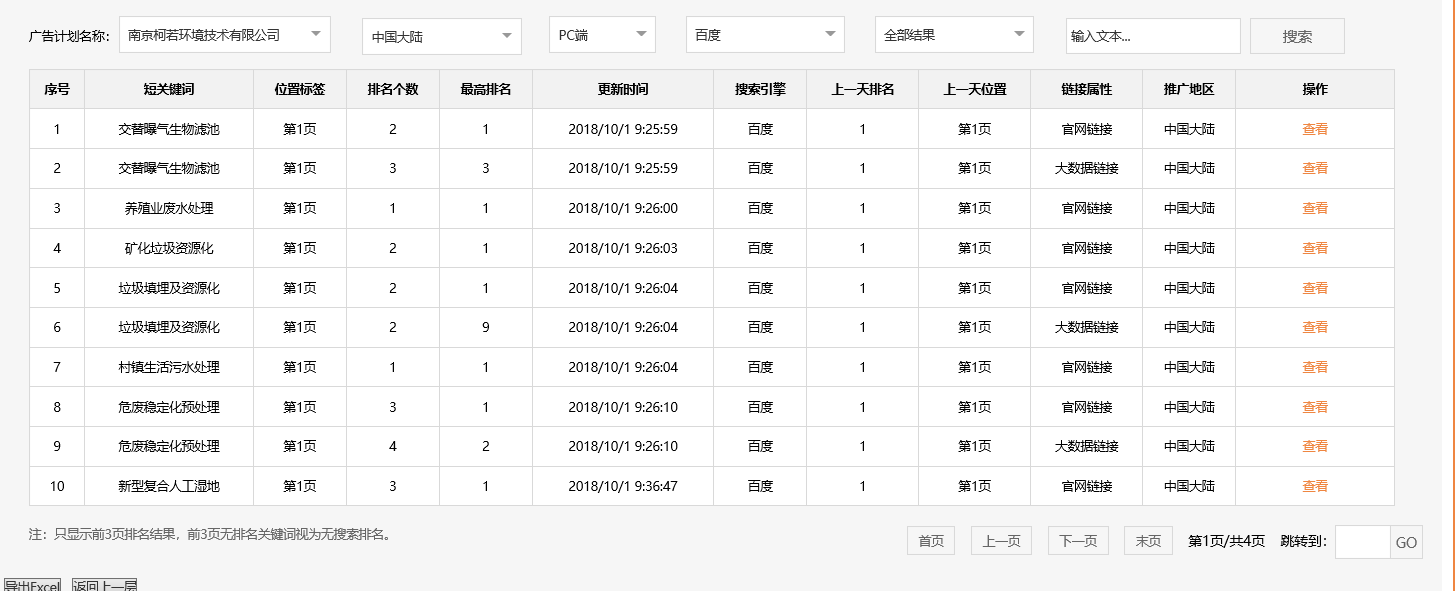Open 查看 details for 养殖业废水处理
Image resolution: width=1455 pixels, height=591 pixels.
tap(1313, 208)
